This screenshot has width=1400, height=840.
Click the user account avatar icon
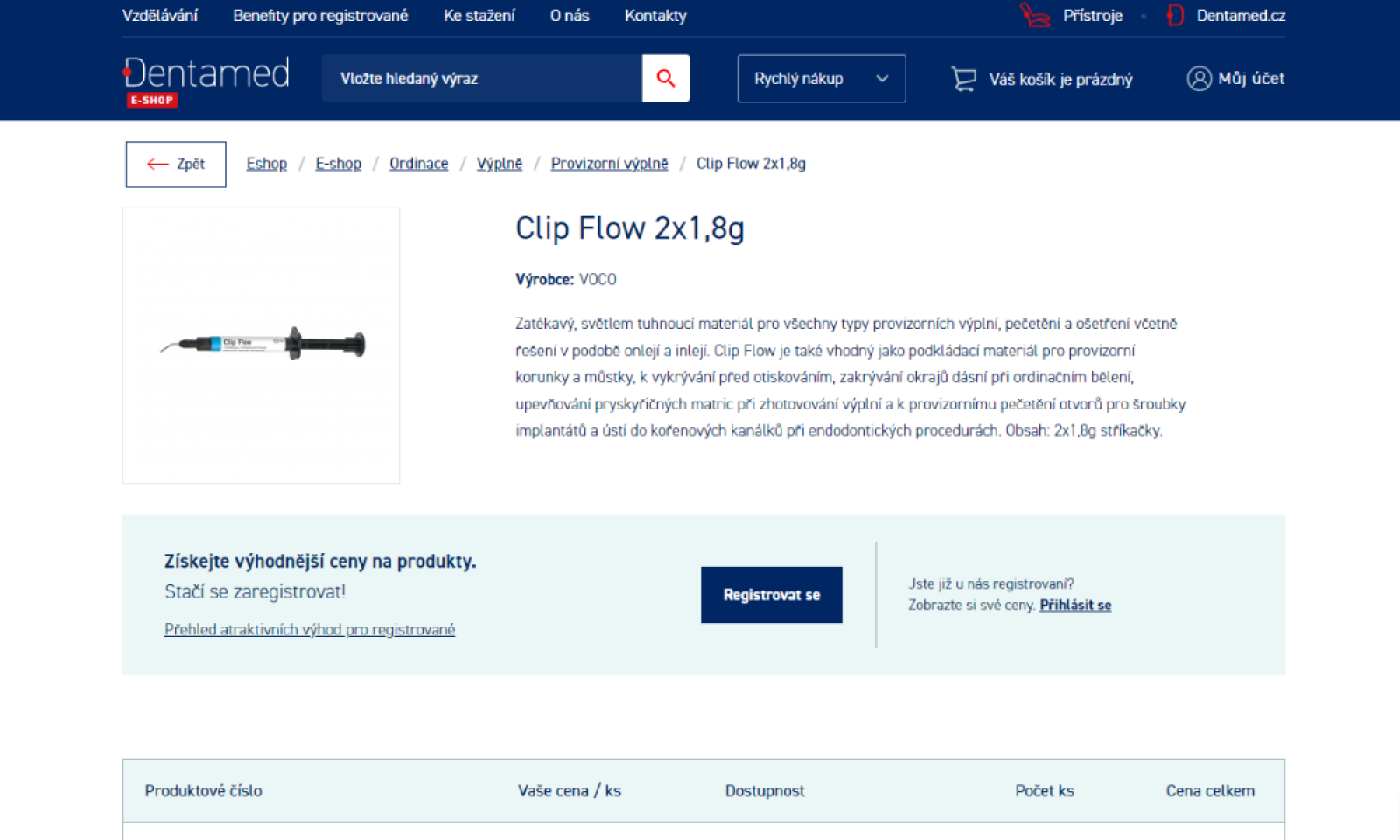click(x=1199, y=79)
